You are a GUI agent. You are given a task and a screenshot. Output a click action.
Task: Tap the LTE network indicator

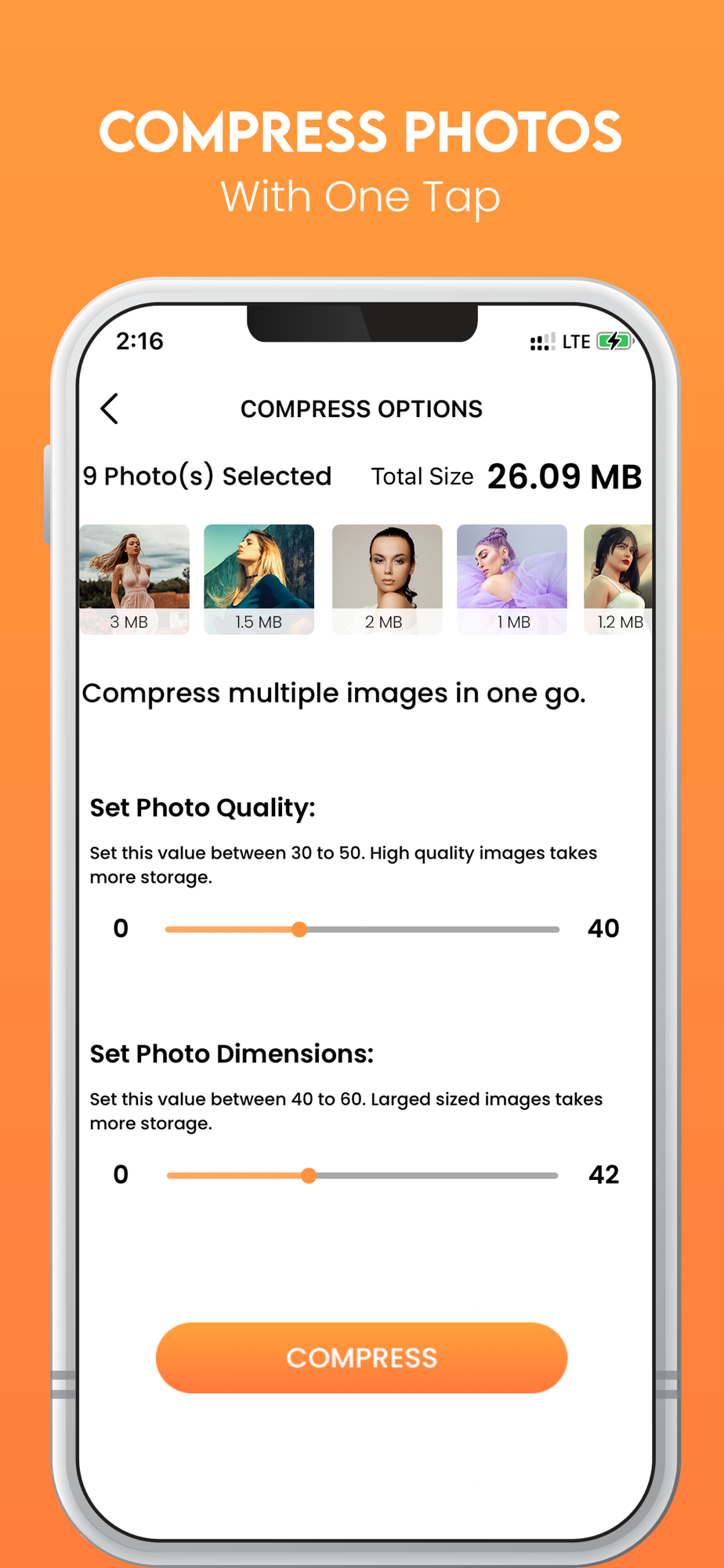[x=576, y=342]
